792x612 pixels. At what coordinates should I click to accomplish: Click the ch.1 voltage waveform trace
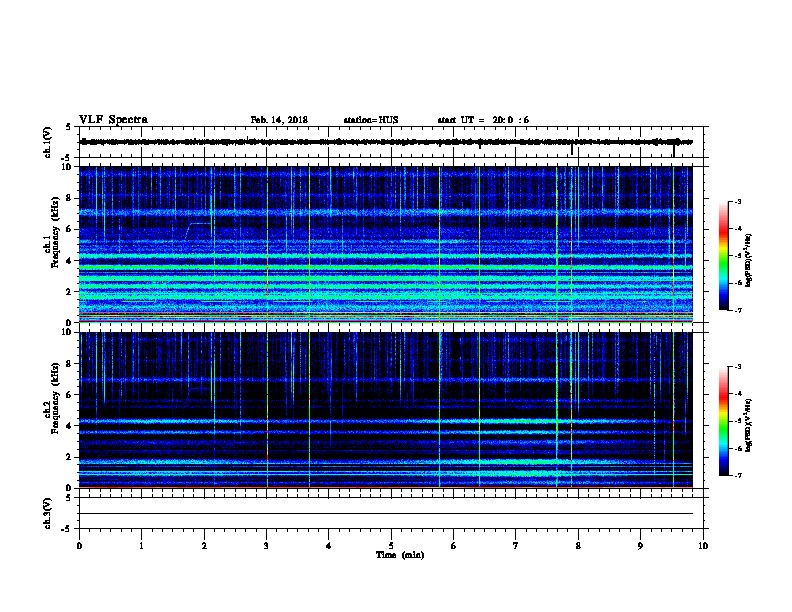[x=386, y=142]
